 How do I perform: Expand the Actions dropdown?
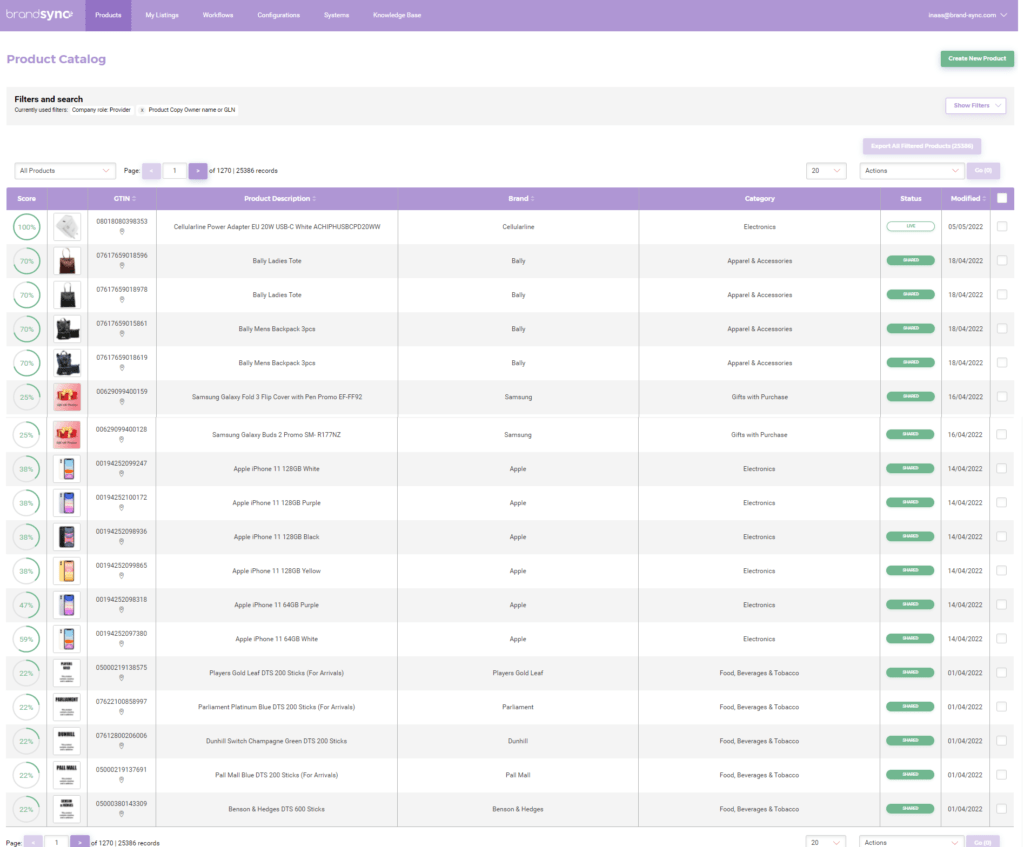(x=910, y=170)
